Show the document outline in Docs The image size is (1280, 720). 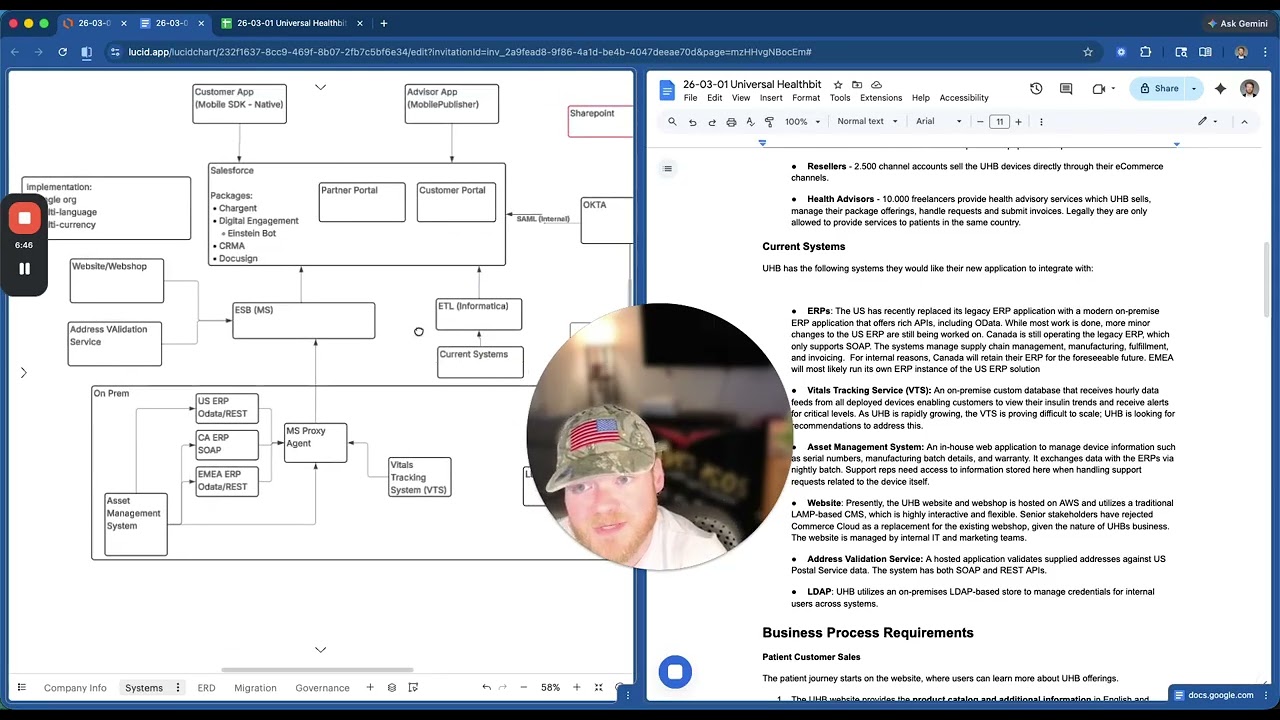667,168
